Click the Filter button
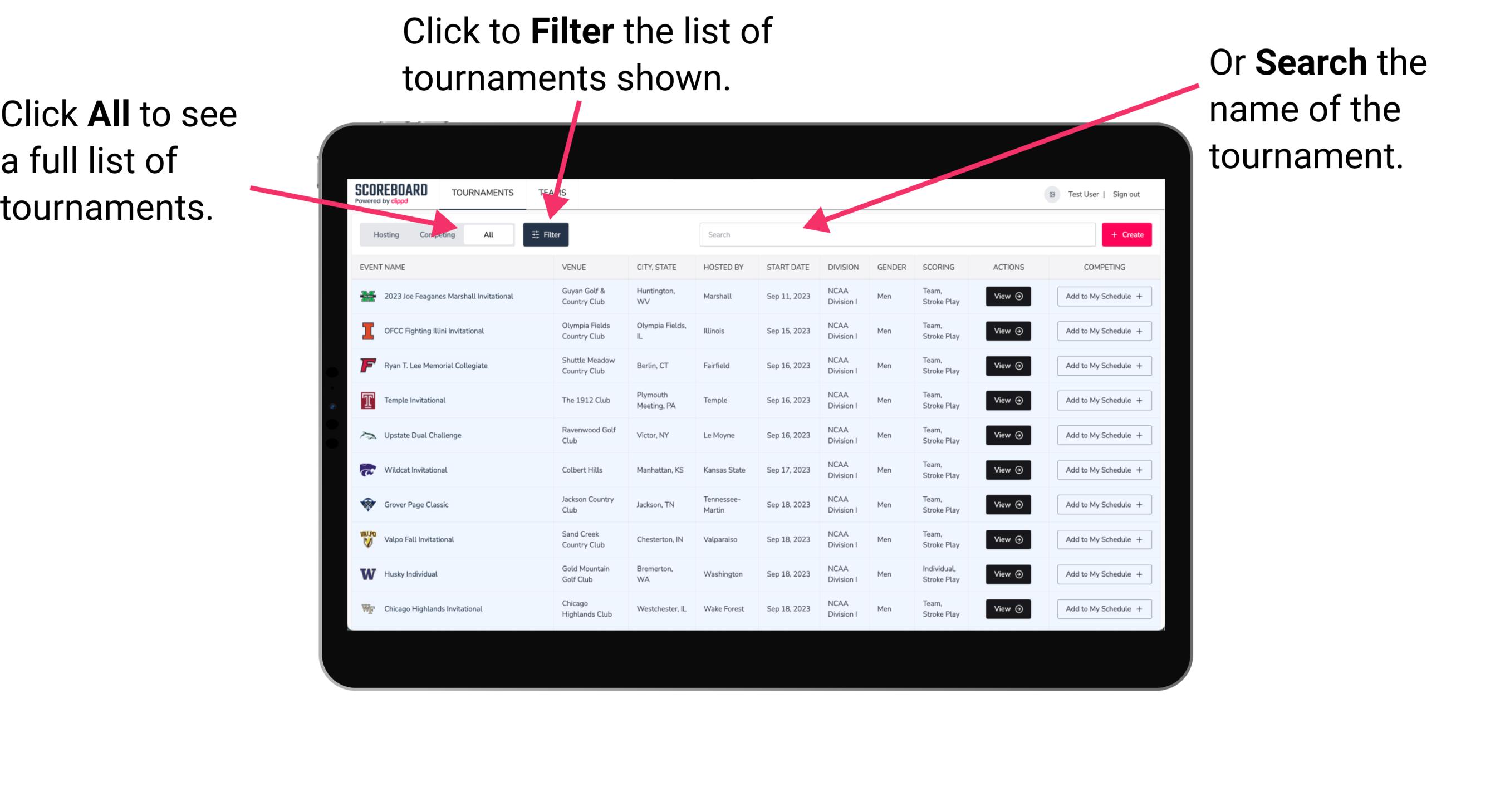Screen dimensions: 1510x812 546,234
